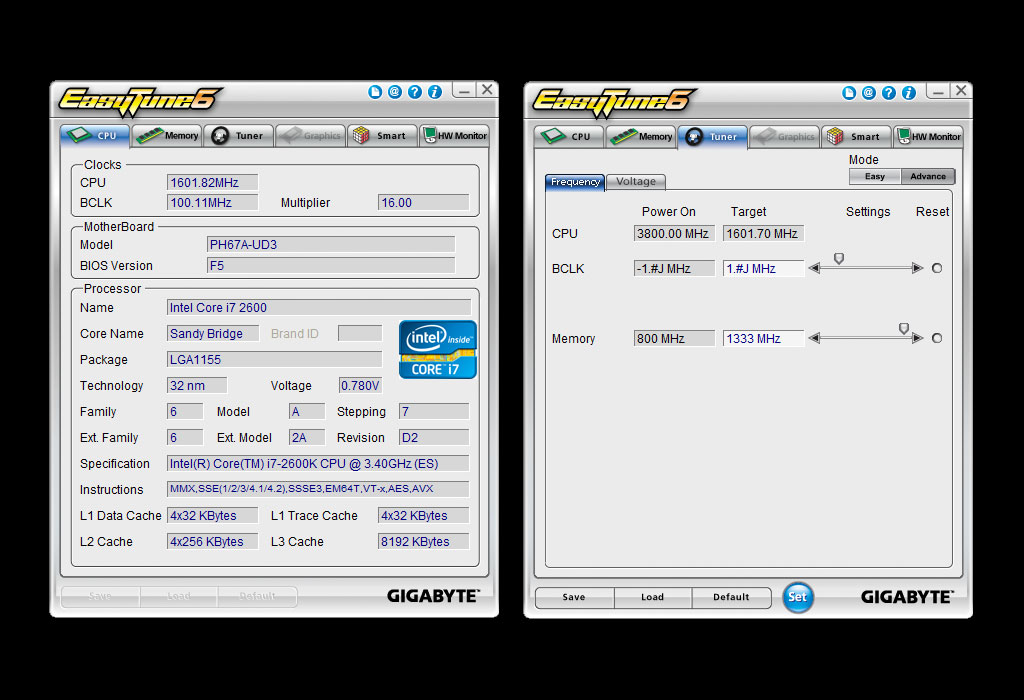1024x700 pixels.
Task: Switch mode to Advance
Action: point(928,176)
